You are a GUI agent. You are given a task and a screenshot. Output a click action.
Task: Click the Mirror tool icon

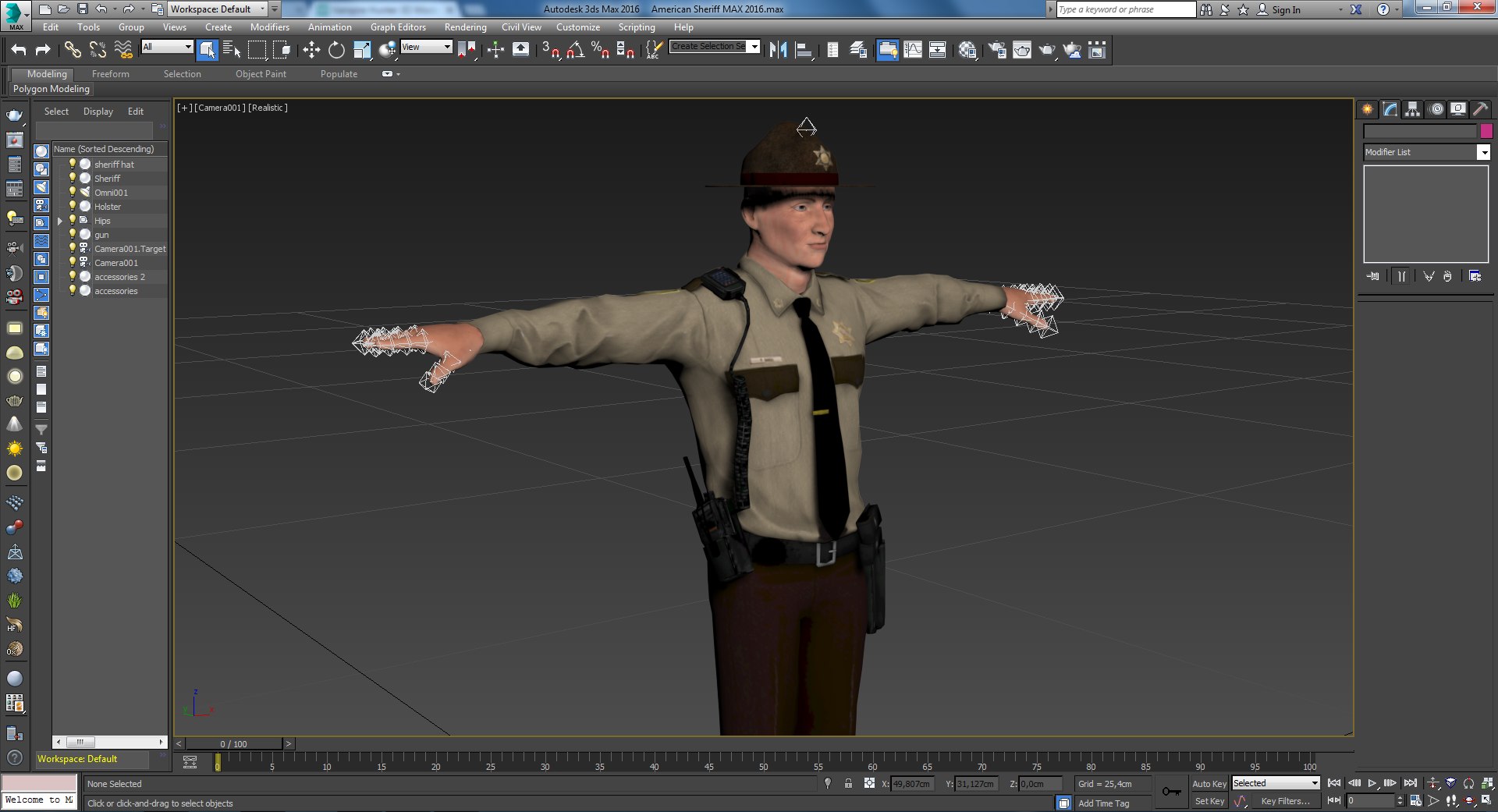point(778,50)
